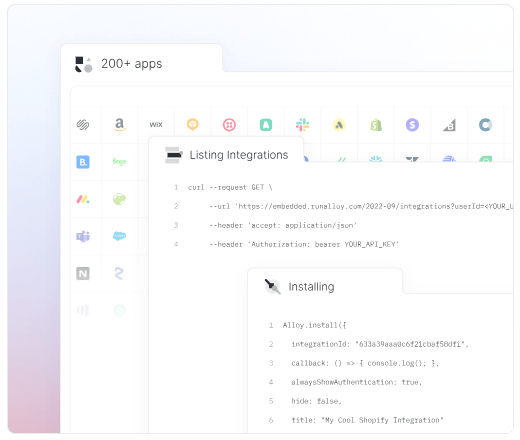
Task: Select the purple circle S app icon
Action: coord(412,125)
